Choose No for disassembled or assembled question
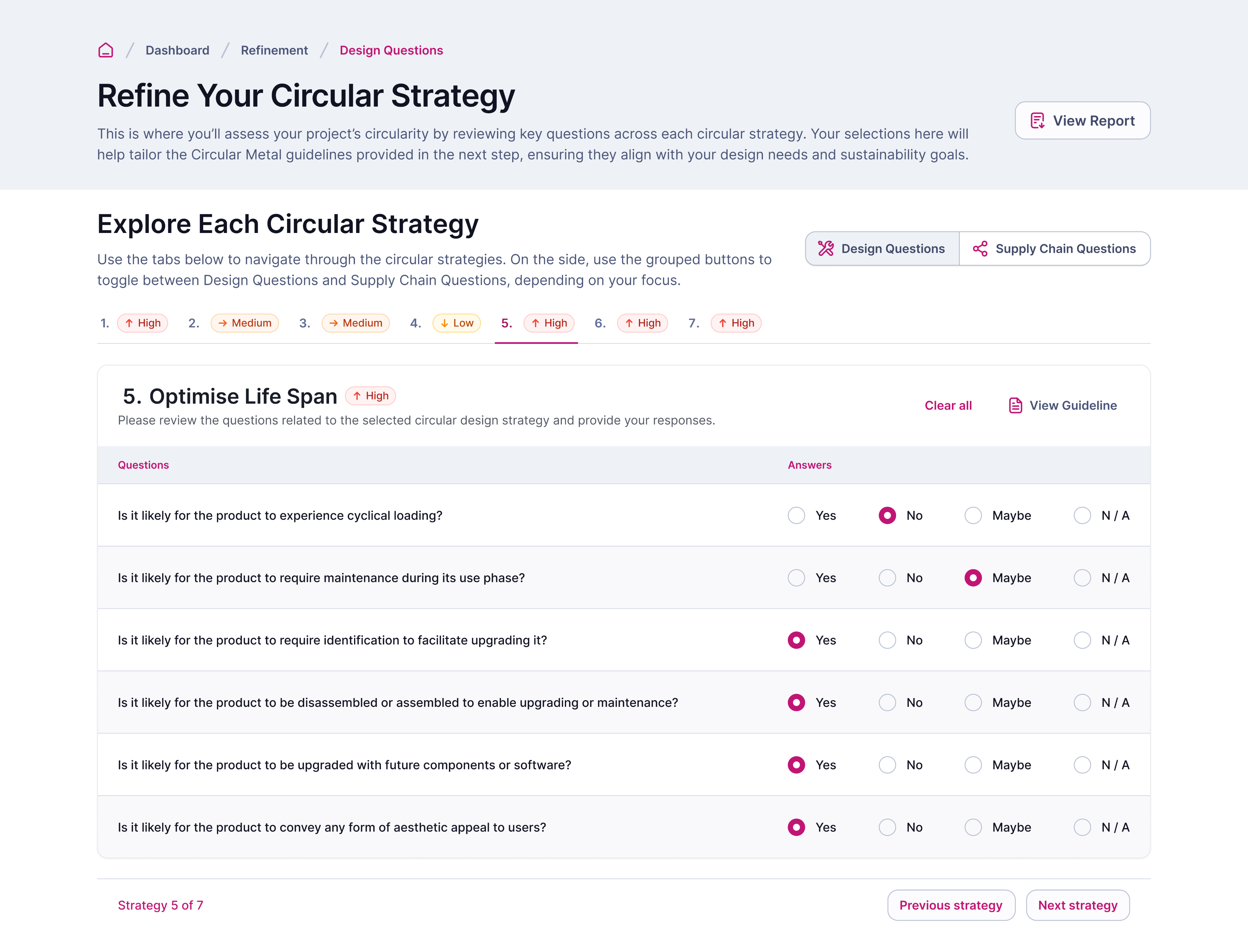This screenshot has height=952, width=1248. pyautogui.click(x=887, y=703)
